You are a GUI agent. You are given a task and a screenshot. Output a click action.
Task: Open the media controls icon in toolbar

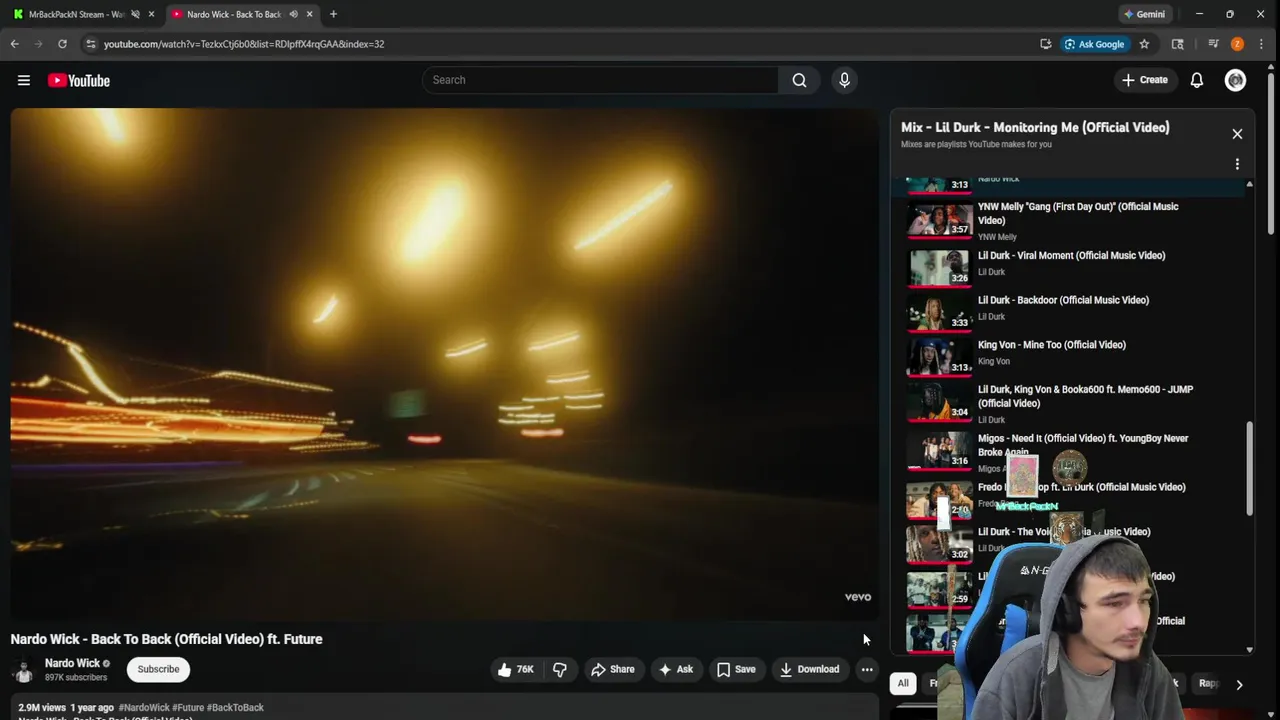[1213, 44]
